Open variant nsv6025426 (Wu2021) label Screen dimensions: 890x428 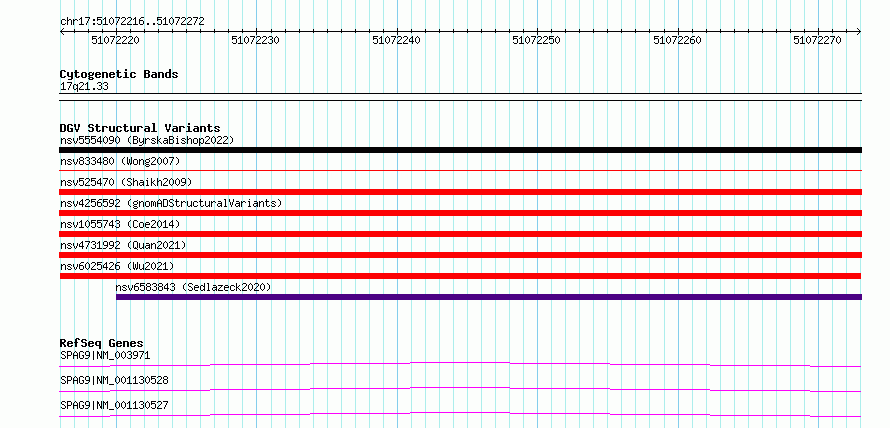click(117, 266)
